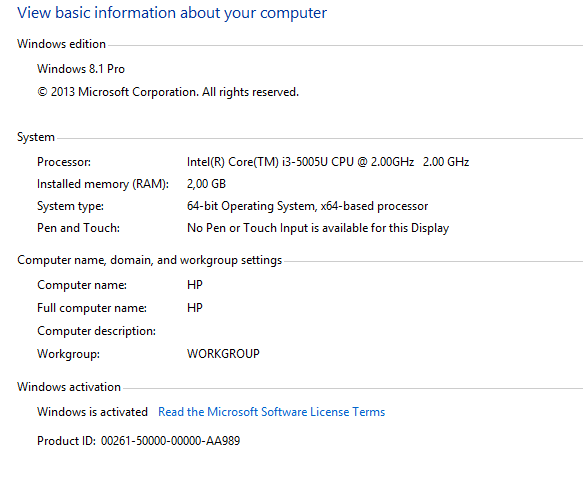The height and width of the screenshot is (494, 583).
Task: Click the 'System' section header
Action: click(36, 137)
